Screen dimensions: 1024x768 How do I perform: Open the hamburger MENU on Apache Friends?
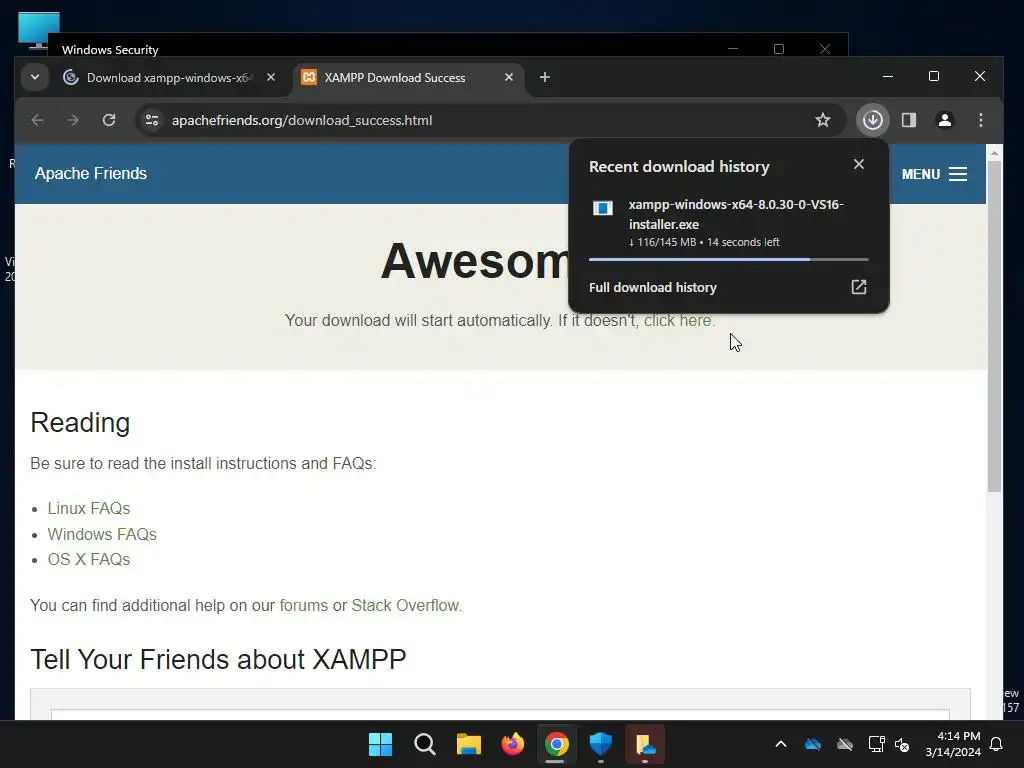[x=934, y=174]
